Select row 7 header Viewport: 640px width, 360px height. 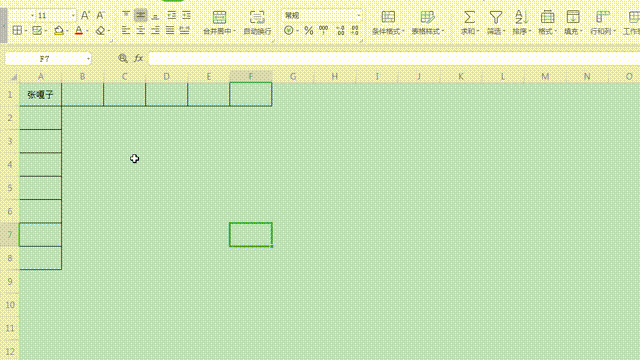click(9, 235)
